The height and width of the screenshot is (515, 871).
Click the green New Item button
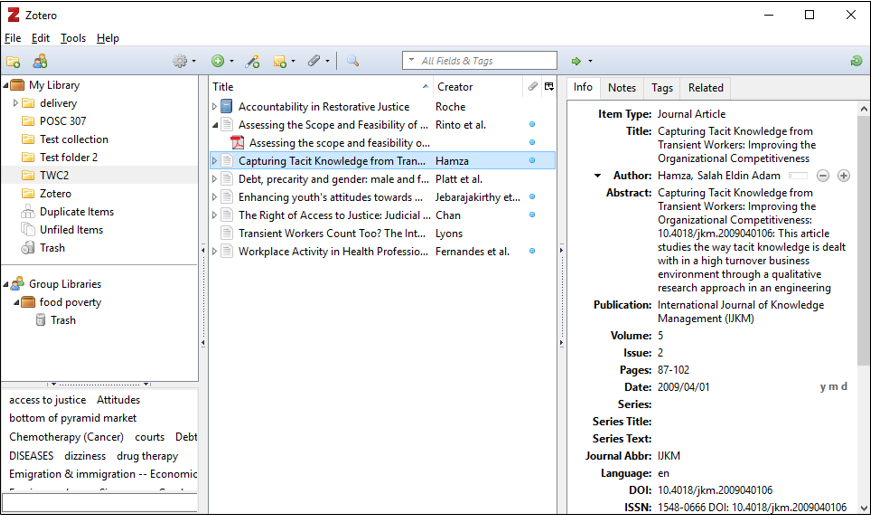click(218, 61)
